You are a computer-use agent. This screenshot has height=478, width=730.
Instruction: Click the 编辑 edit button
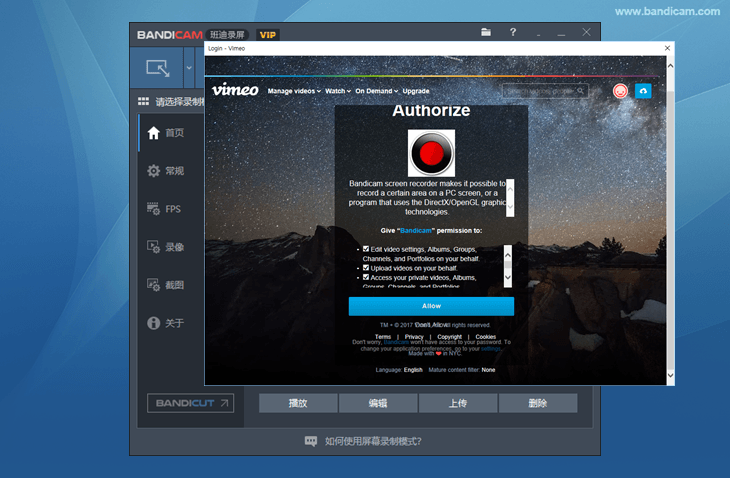point(378,403)
